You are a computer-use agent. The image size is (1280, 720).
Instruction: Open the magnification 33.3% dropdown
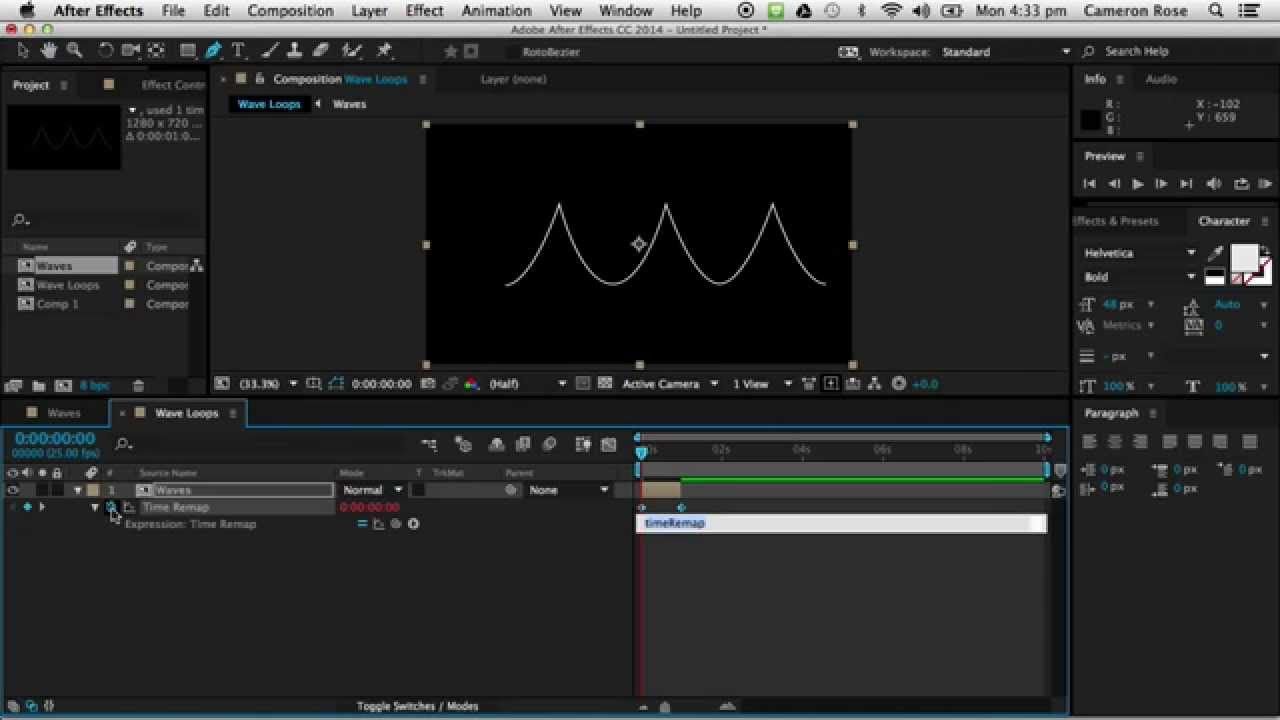click(x=268, y=384)
